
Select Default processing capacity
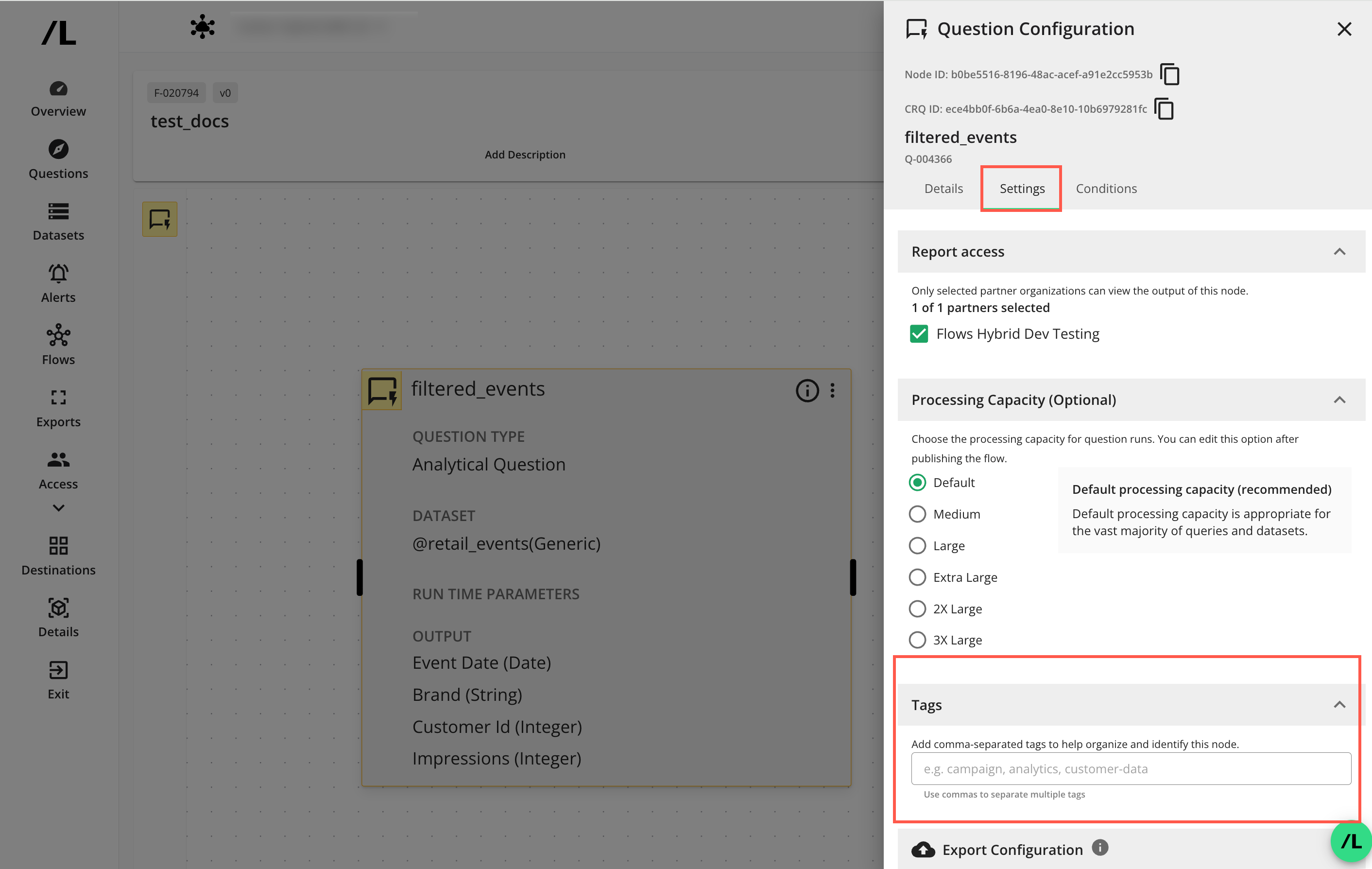point(917,483)
